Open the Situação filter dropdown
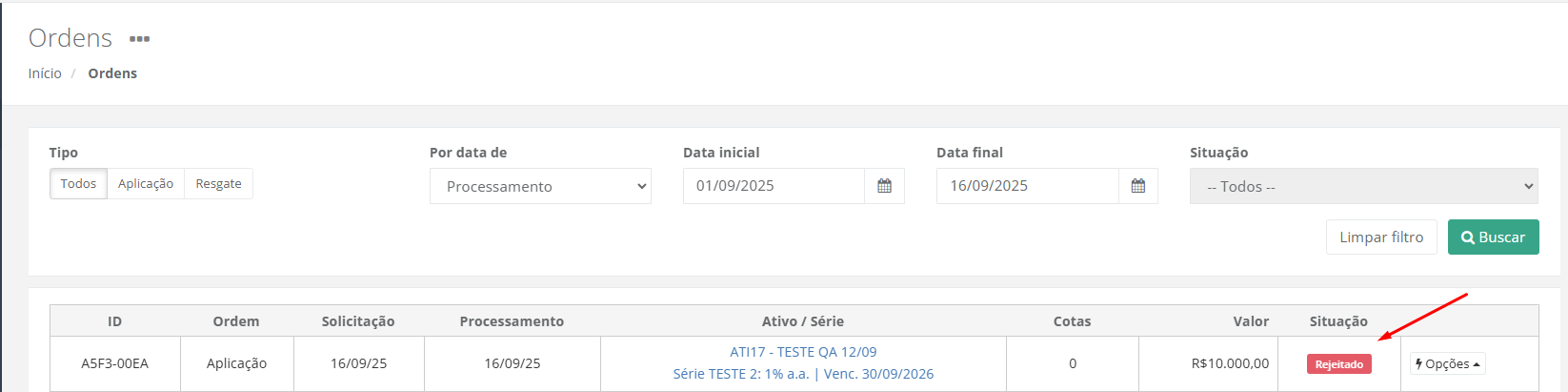 [x=1363, y=187]
